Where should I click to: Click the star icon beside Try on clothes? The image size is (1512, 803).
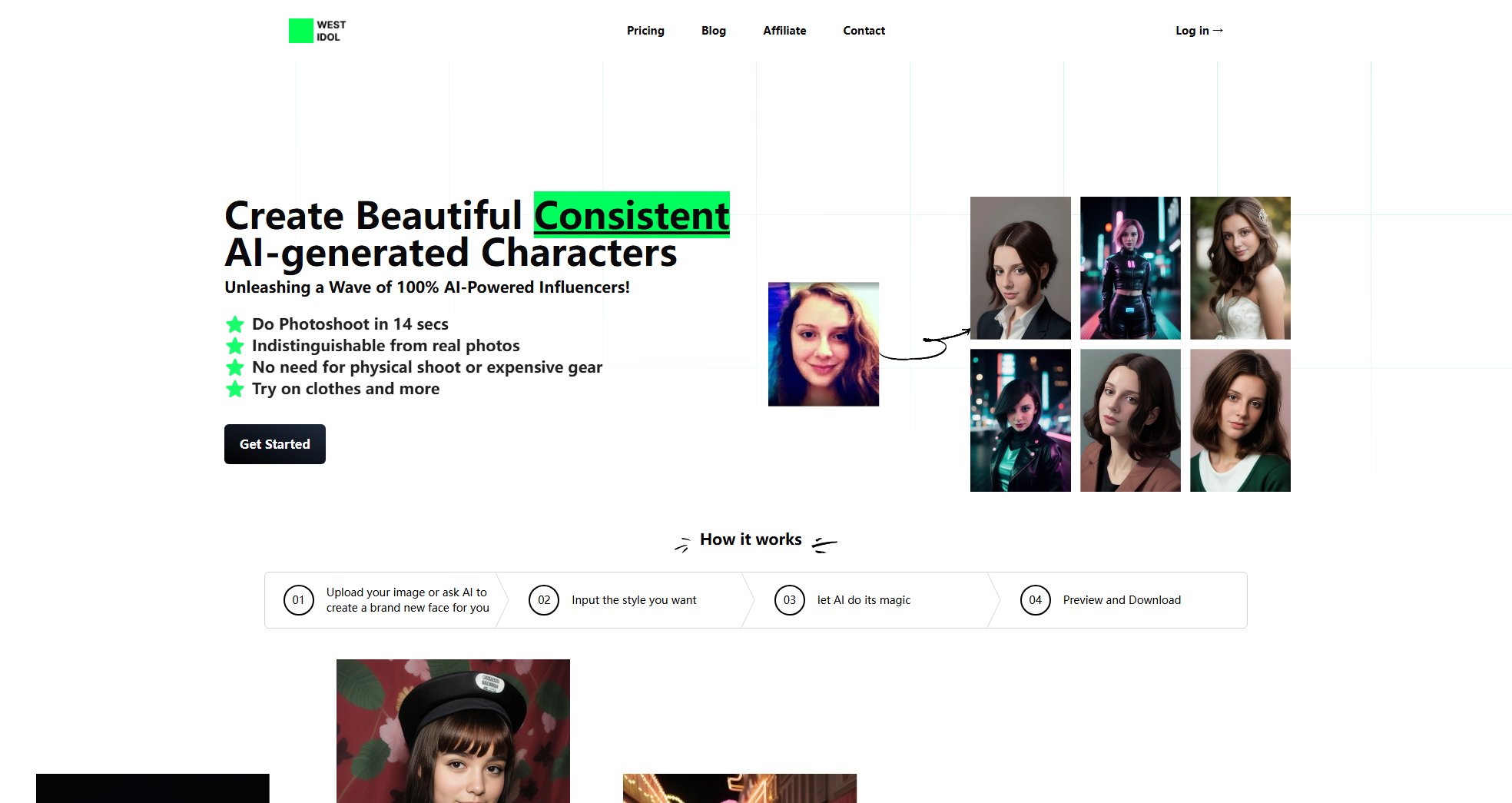(235, 389)
